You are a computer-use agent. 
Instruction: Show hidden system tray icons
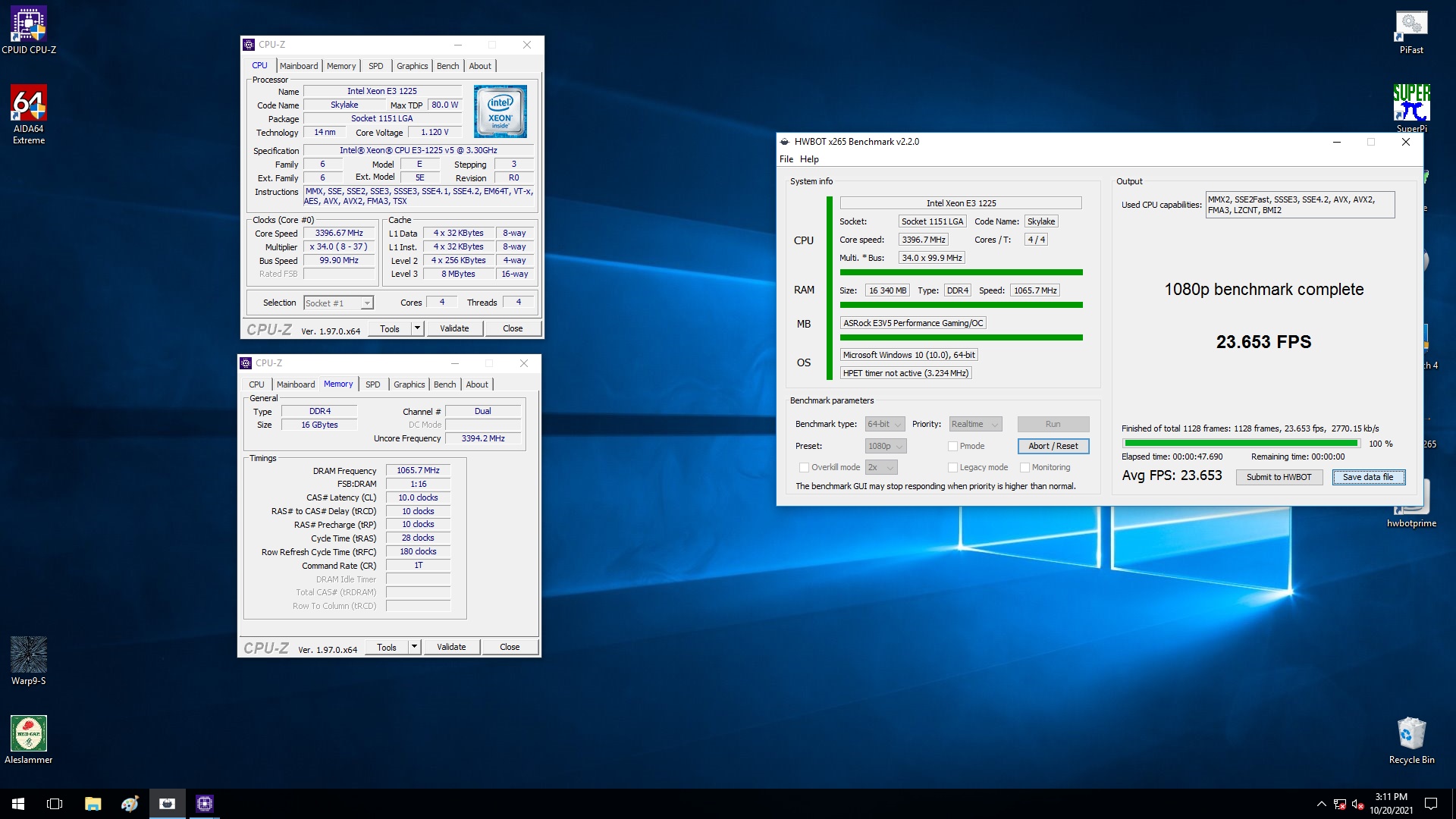[1322, 804]
